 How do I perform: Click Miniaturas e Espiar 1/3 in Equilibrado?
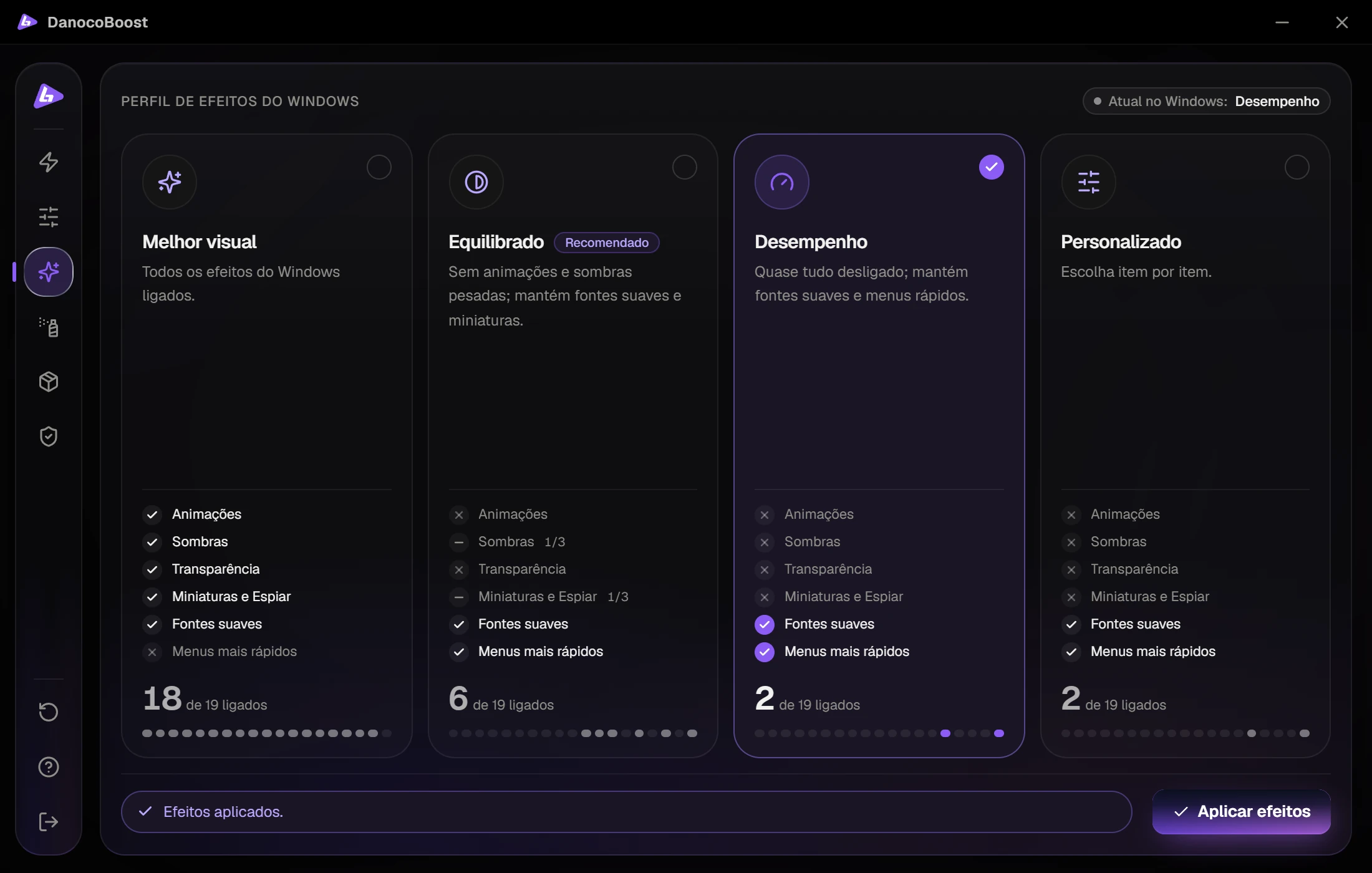click(539, 597)
